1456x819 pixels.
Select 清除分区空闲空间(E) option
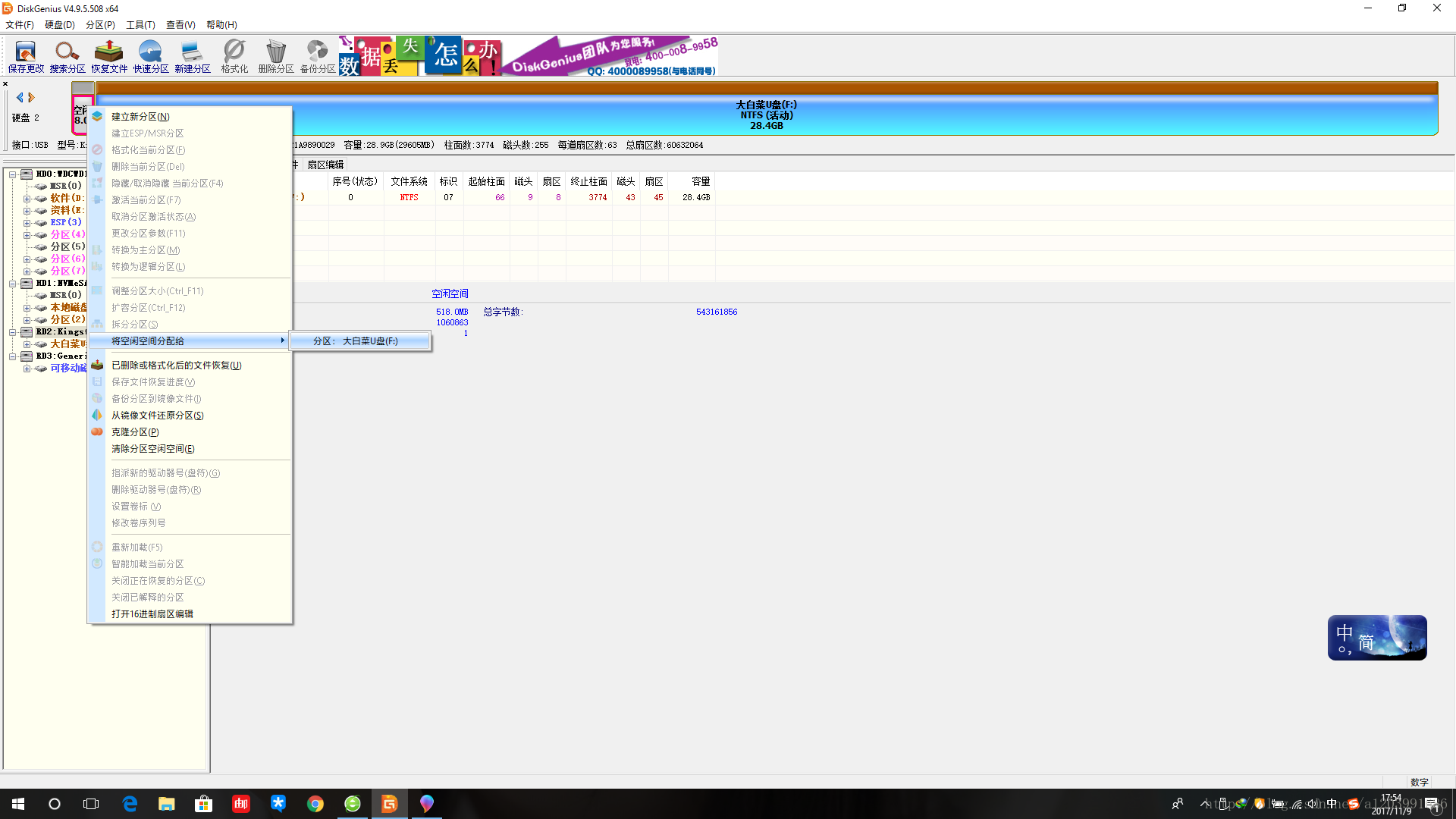pyautogui.click(x=152, y=449)
